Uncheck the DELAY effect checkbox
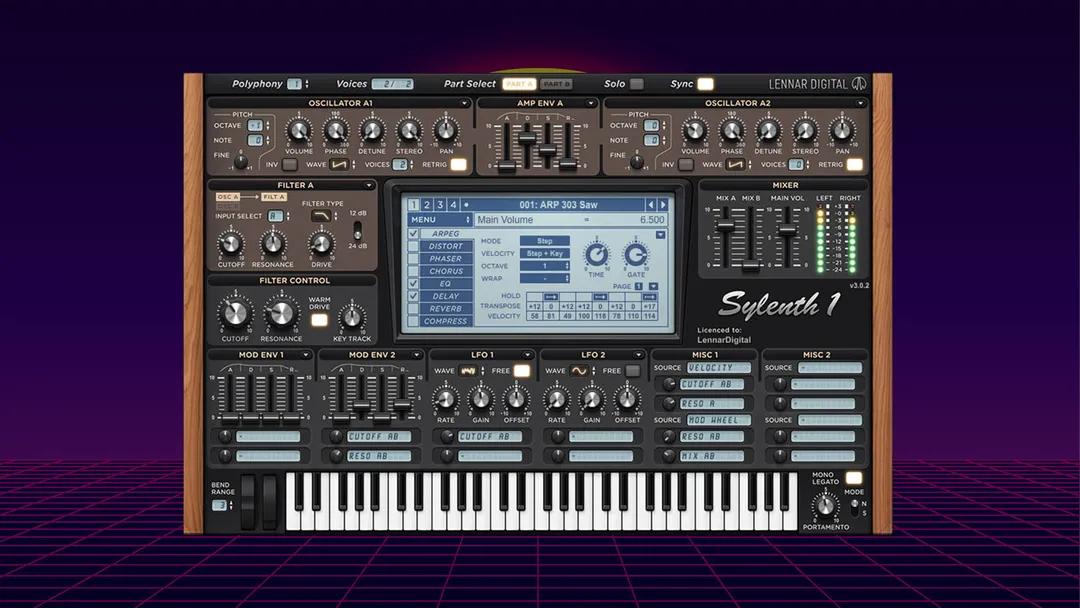Viewport: 1080px width, 608px height. [x=413, y=296]
